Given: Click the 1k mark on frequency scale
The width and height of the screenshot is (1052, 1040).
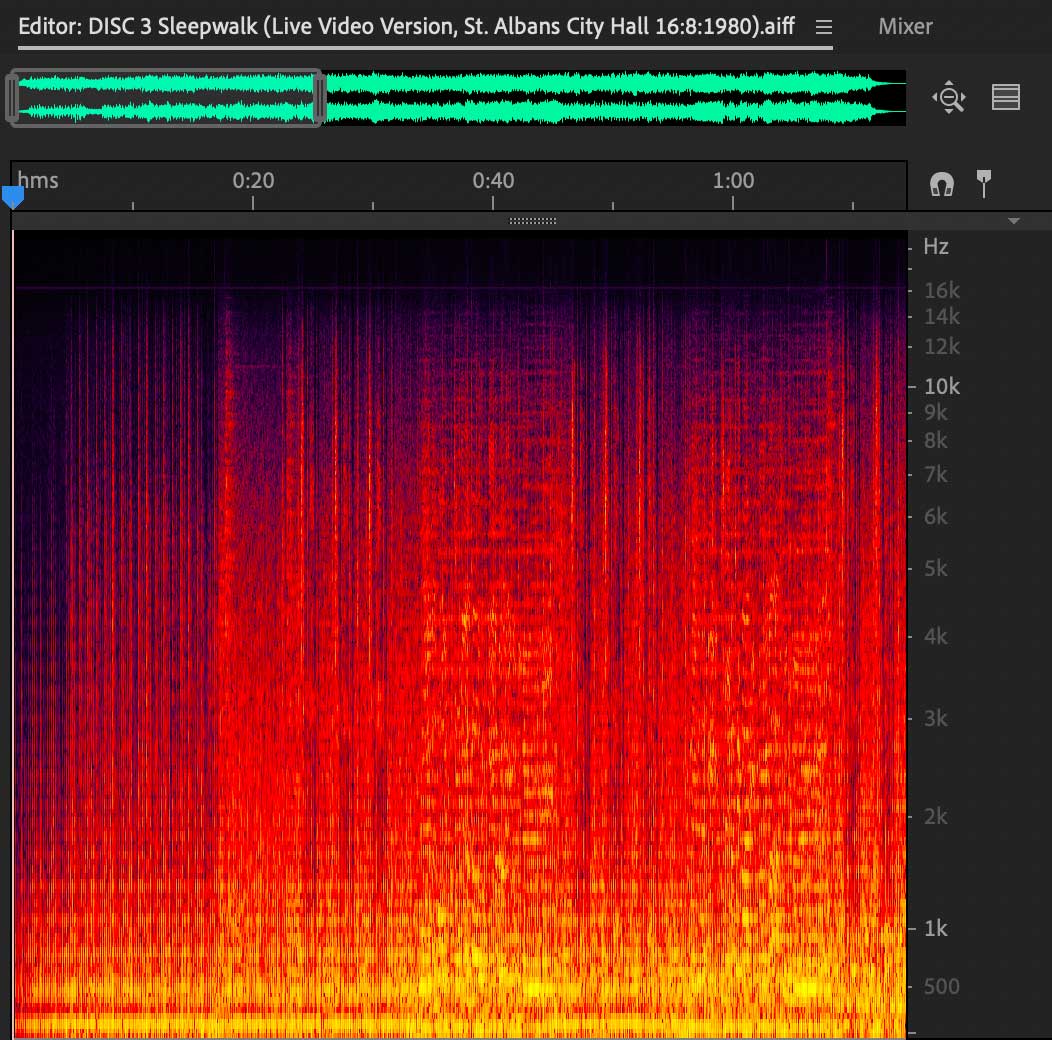Looking at the screenshot, I should click(x=935, y=929).
